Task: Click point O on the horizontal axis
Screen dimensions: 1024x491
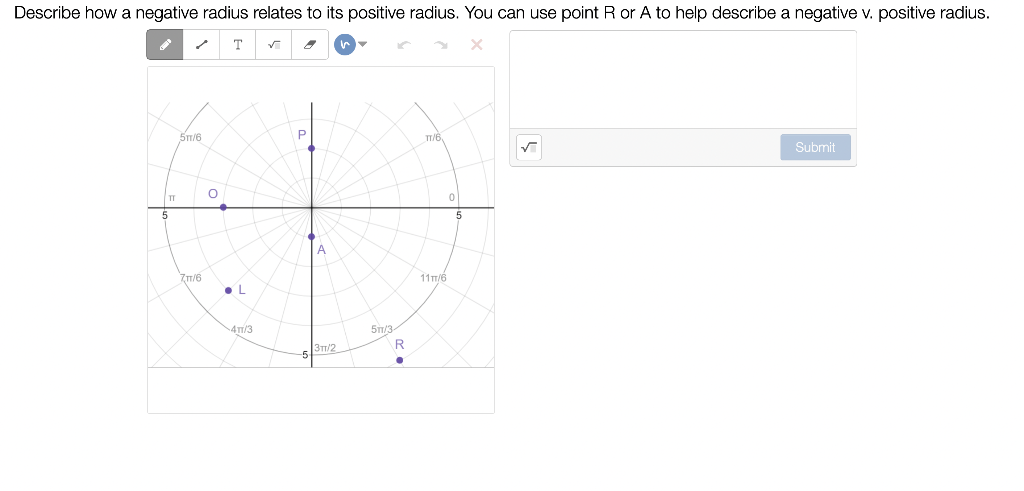Action: click(x=223, y=207)
